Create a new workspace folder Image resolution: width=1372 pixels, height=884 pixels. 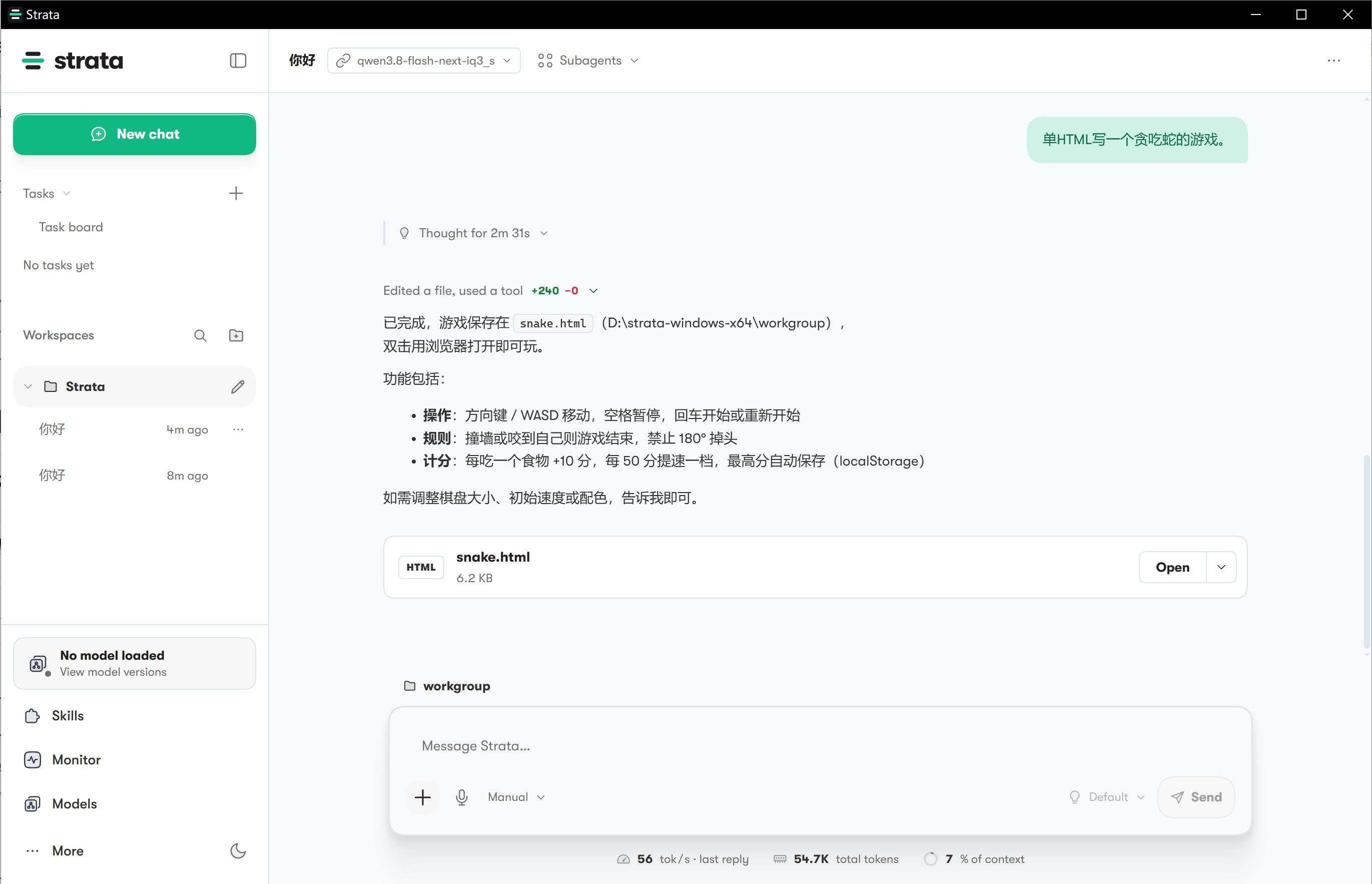tap(236, 335)
